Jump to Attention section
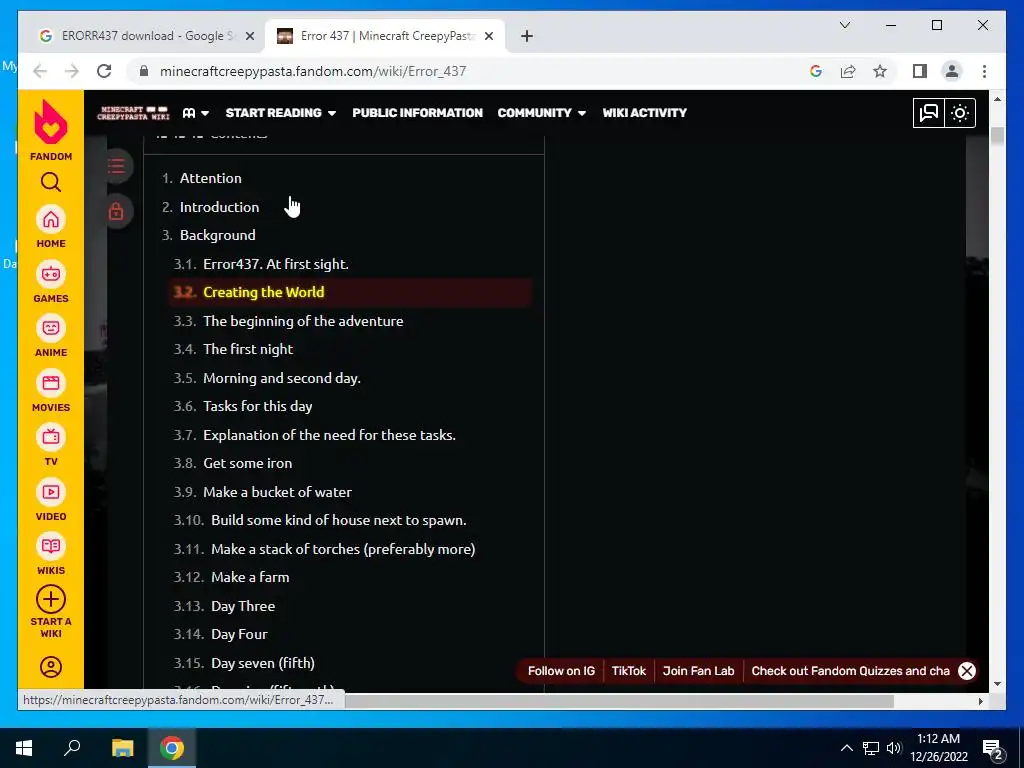The height and width of the screenshot is (768, 1024). click(x=210, y=178)
